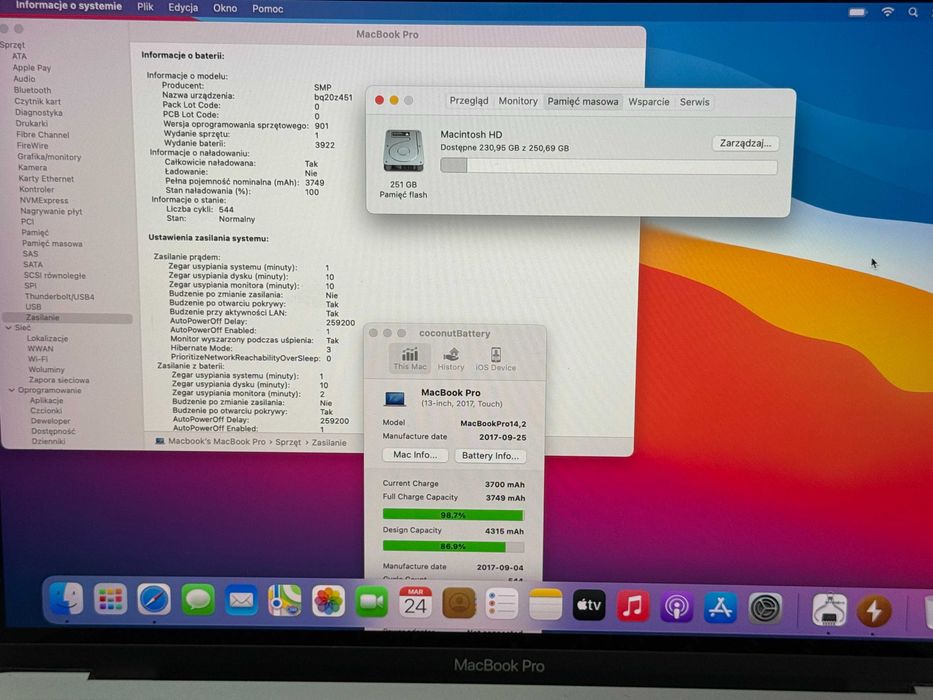Open Calendar showing 24 in Dock
The height and width of the screenshot is (700, 933).
point(415,603)
